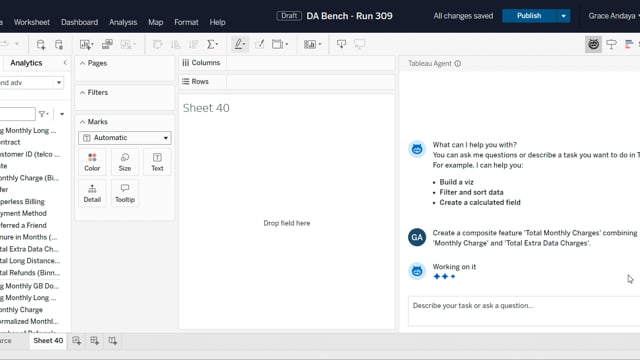Click the Duplicate sheet toolbar icon
640x360 pixels.
tap(107, 44)
